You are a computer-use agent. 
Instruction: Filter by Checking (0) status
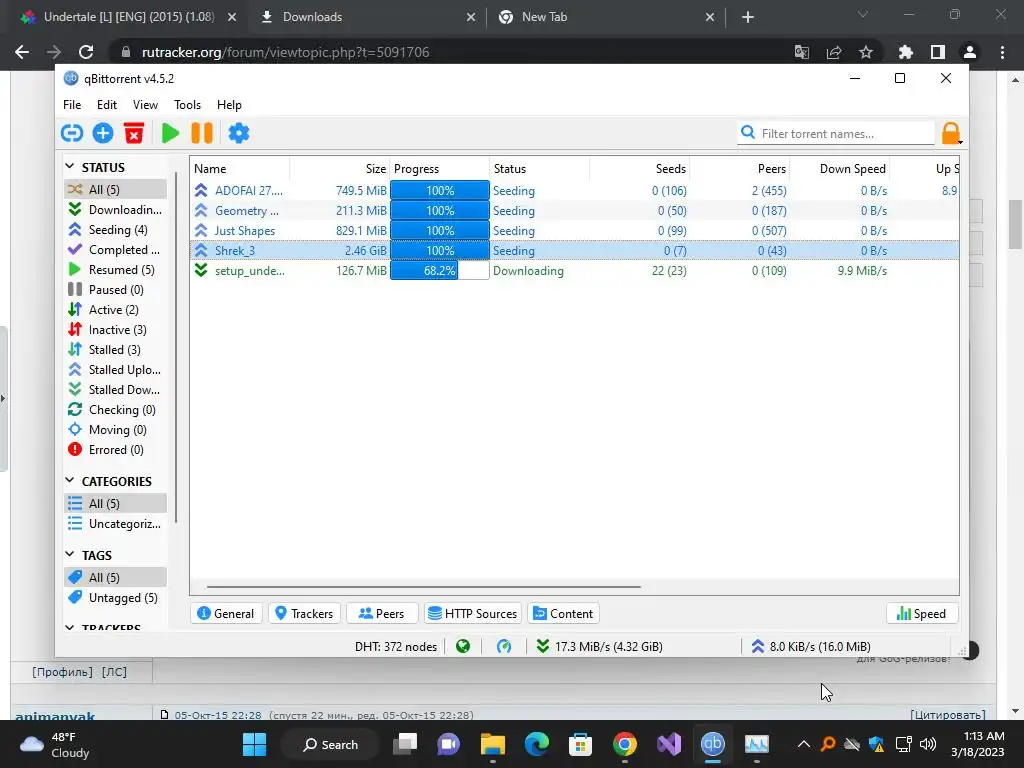pos(115,410)
